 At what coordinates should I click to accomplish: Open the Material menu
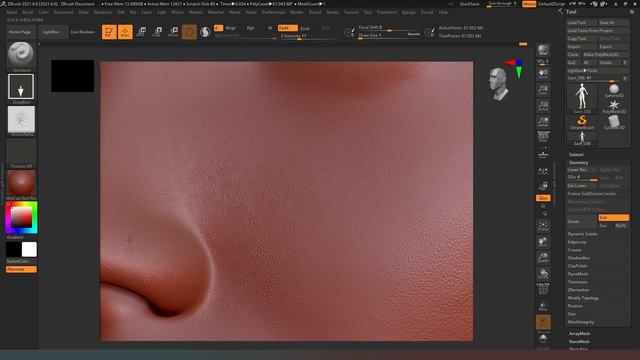click(x=216, y=12)
